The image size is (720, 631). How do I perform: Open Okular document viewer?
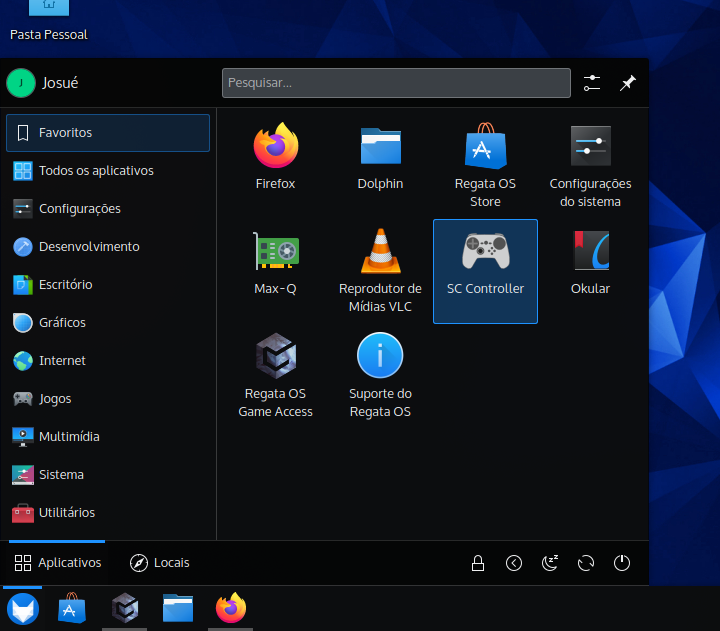click(x=590, y=264)
